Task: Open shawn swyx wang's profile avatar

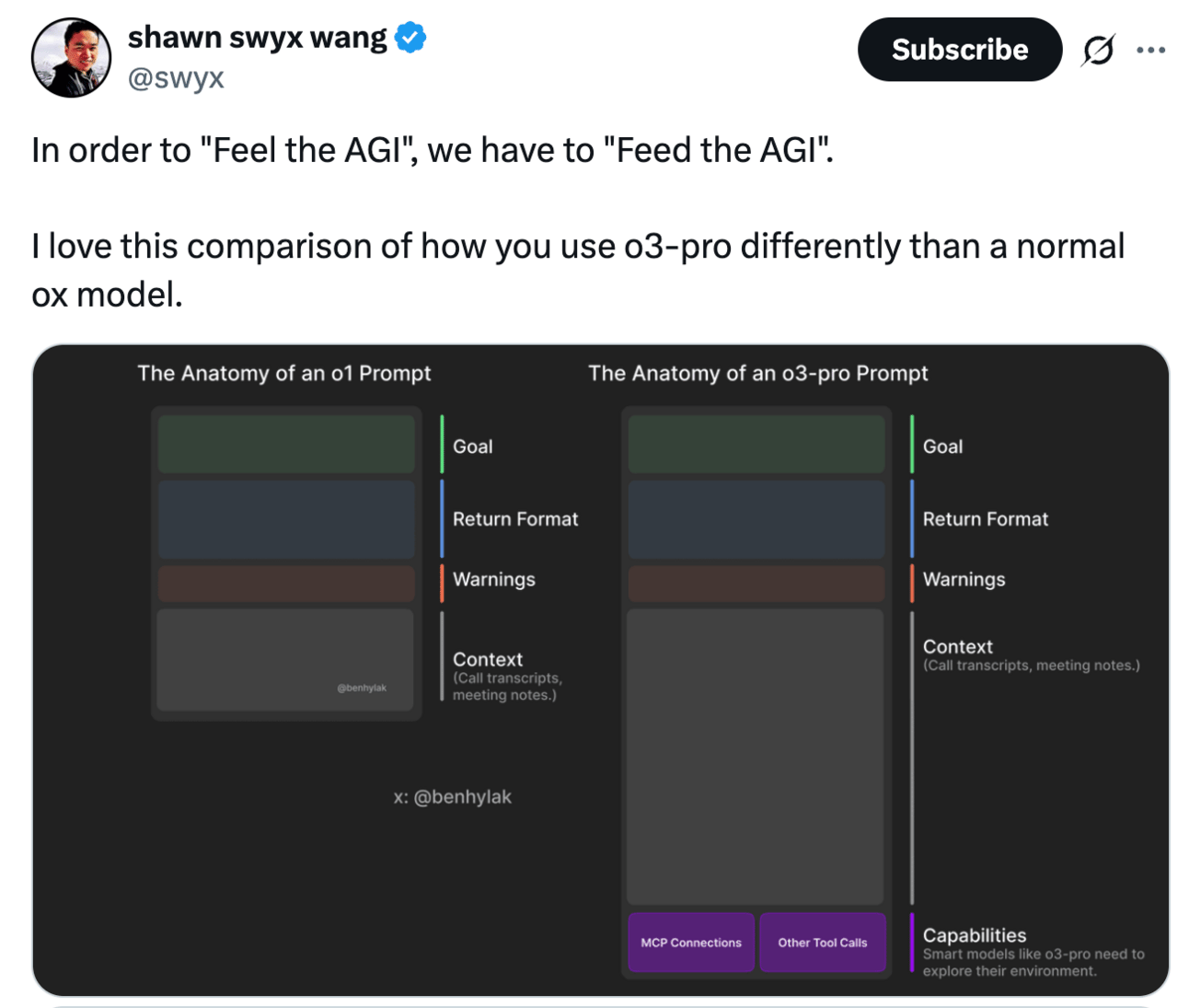Action: pyautogui.click(x=71, y=57)
